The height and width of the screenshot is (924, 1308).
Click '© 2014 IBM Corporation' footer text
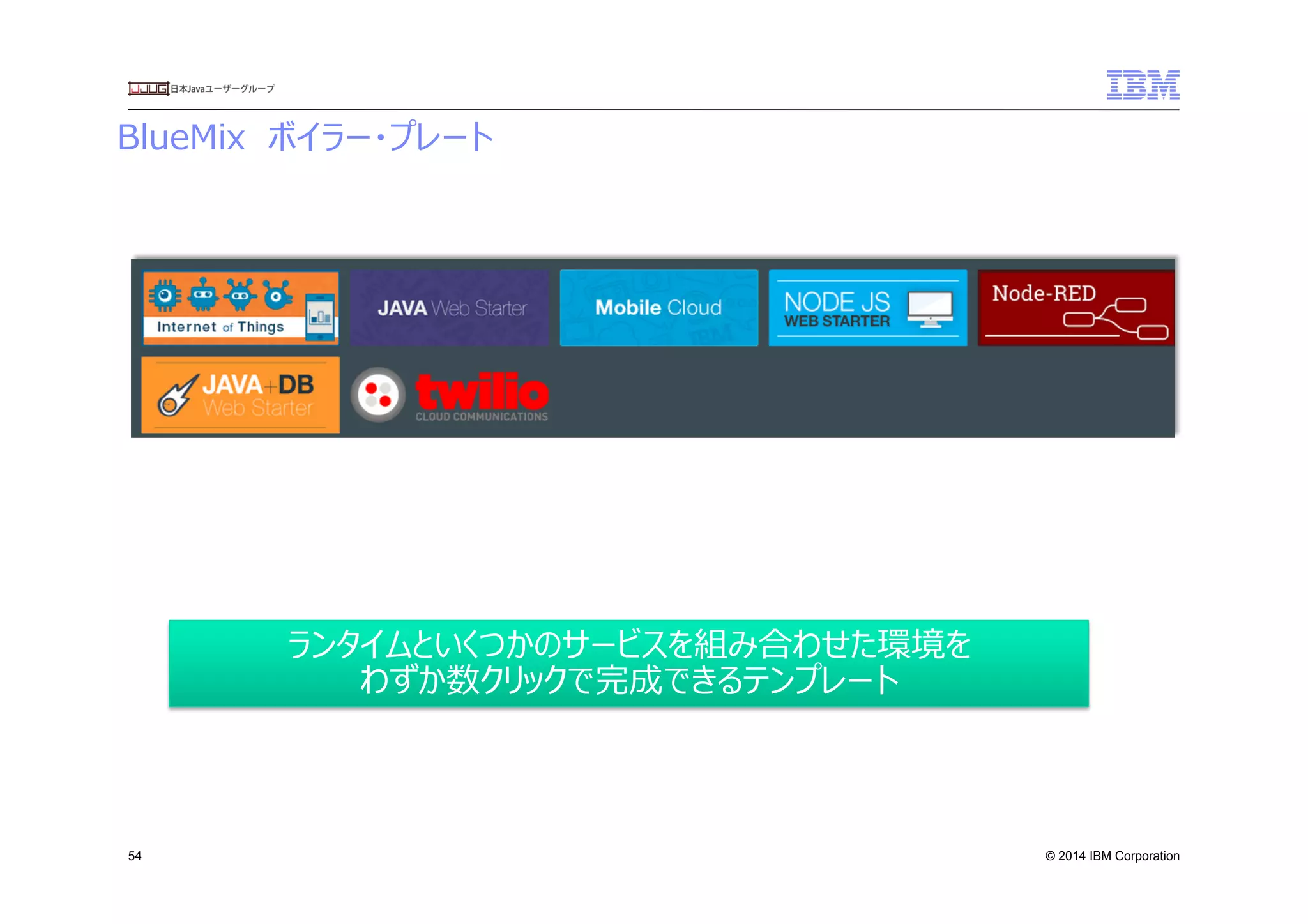(x=1112, y=856)
